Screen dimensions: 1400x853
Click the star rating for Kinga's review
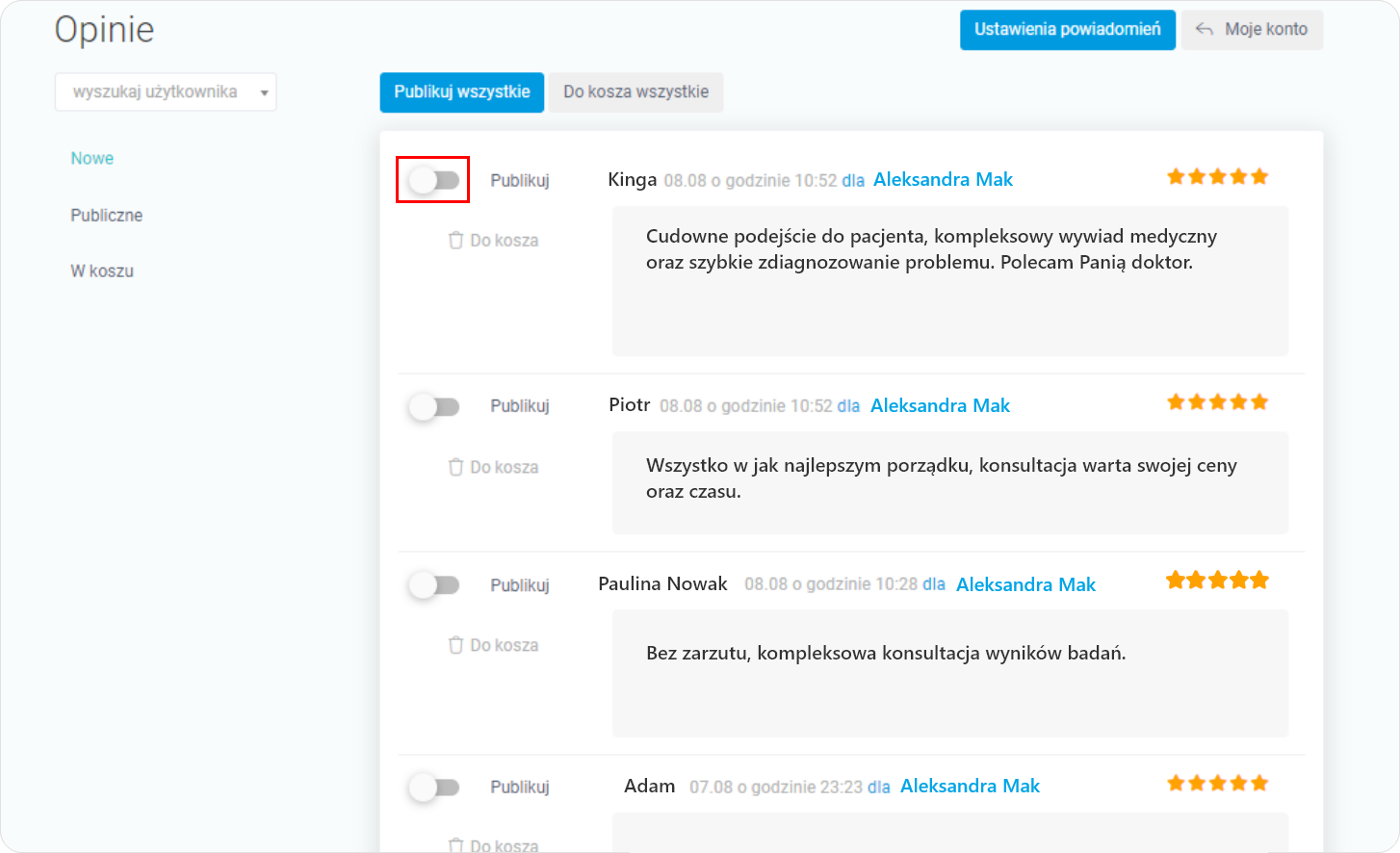[1217, 177]
